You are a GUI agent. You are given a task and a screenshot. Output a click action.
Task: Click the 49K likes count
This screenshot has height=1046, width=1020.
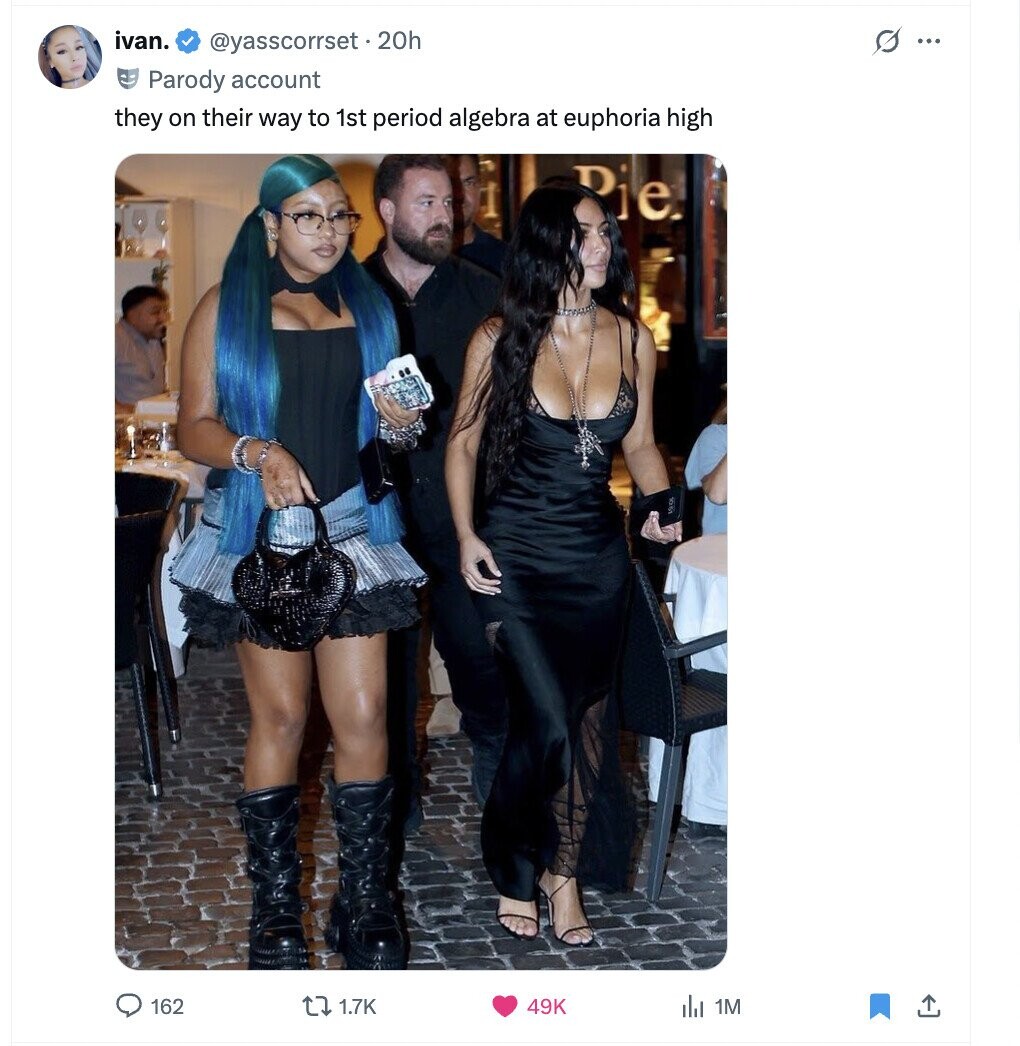(x=546, y=1006)
